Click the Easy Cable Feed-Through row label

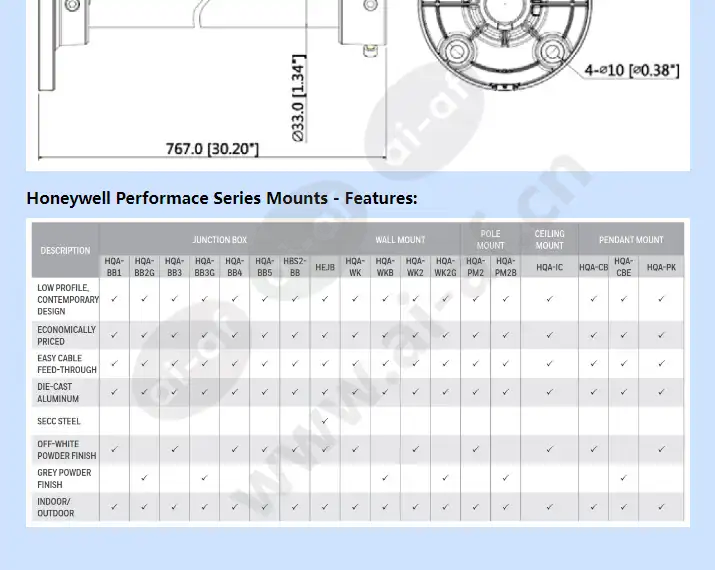tap(67, 363)
